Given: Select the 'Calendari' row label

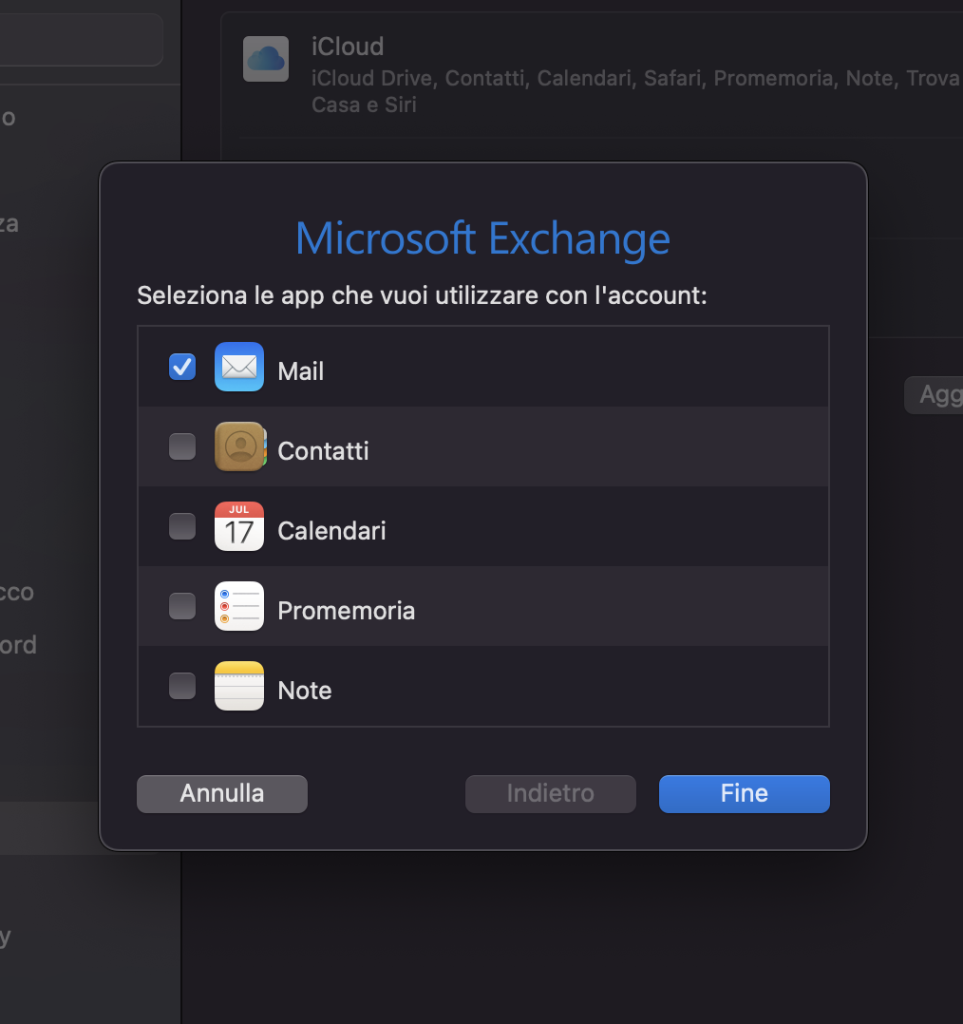Looking at the screenshot, I should (332, 531).
